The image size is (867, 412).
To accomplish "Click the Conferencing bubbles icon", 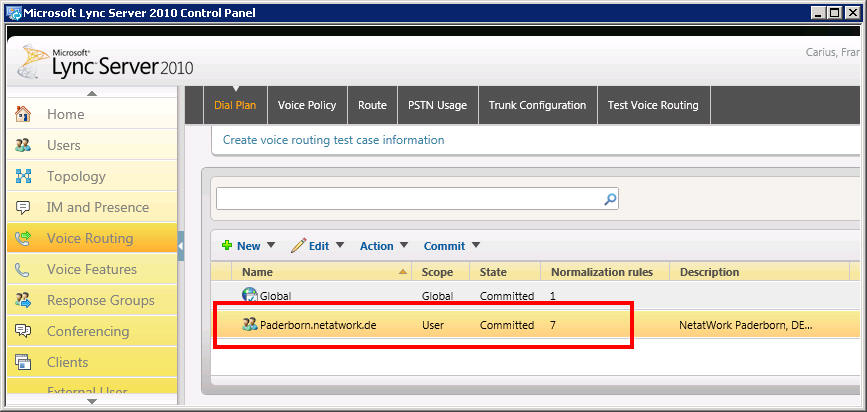I will 23,331.
